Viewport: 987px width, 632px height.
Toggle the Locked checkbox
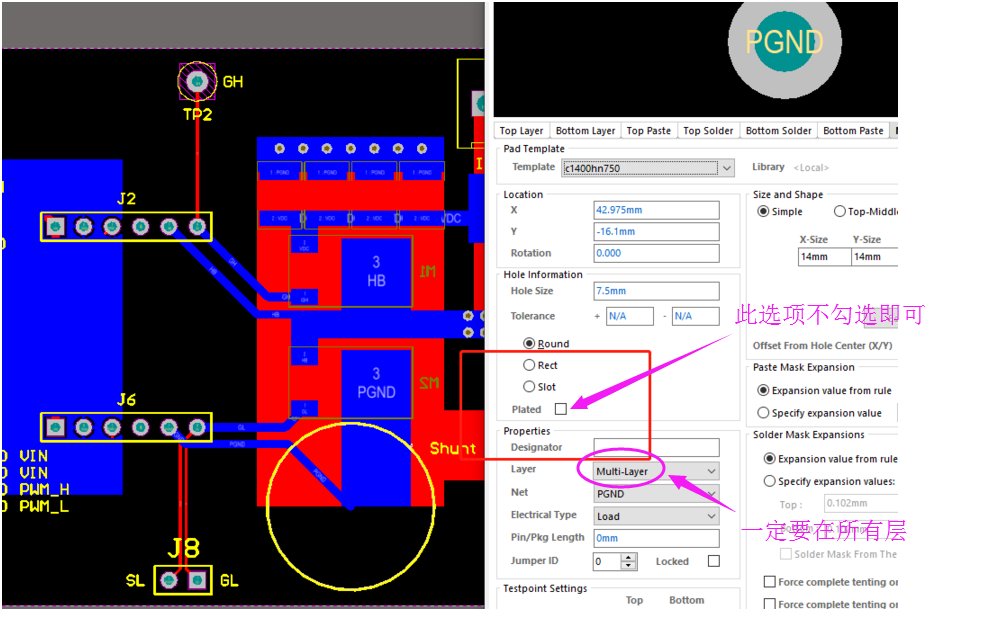[x=714, y=561]
